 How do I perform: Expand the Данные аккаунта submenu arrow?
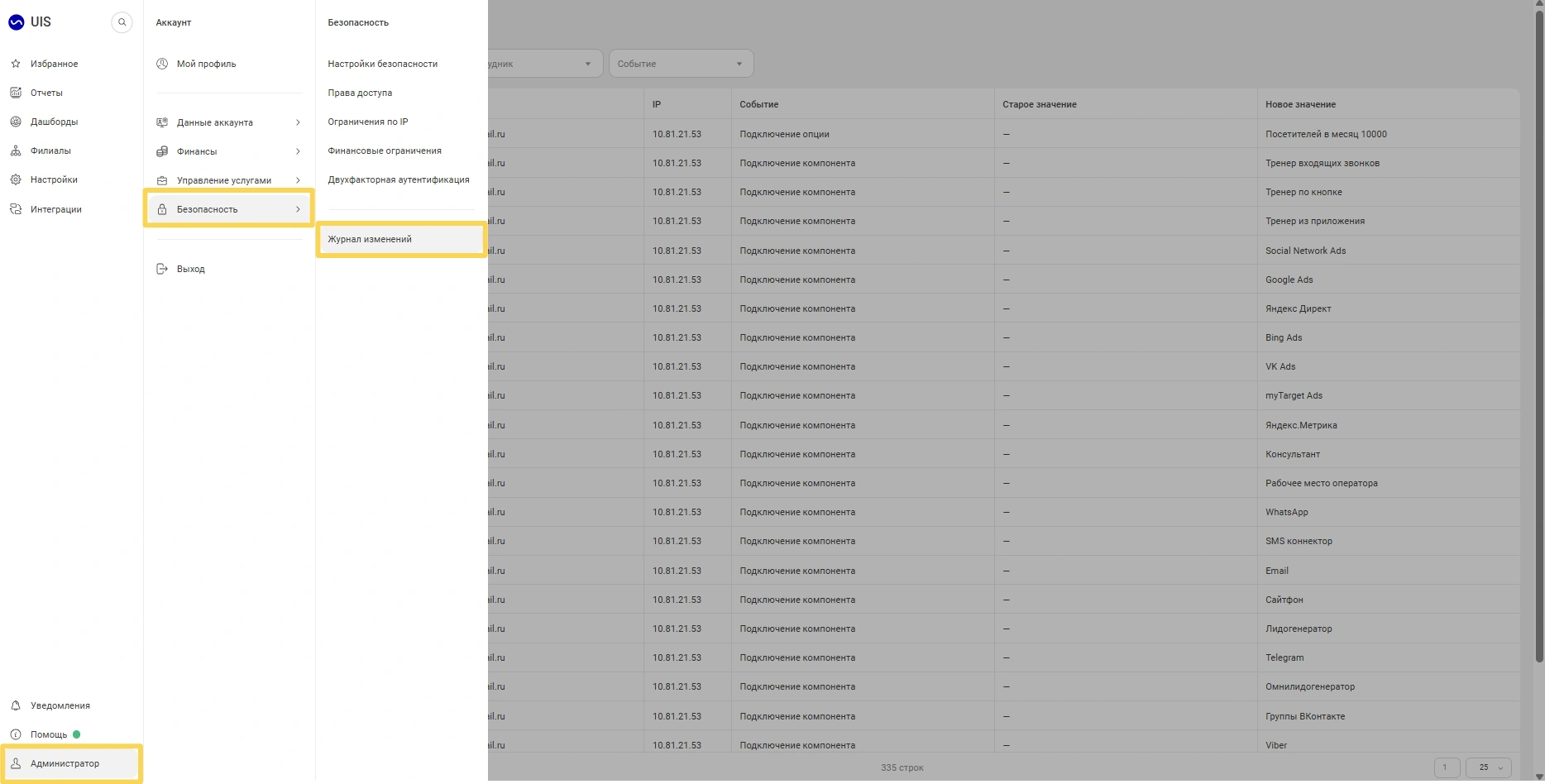298,122
